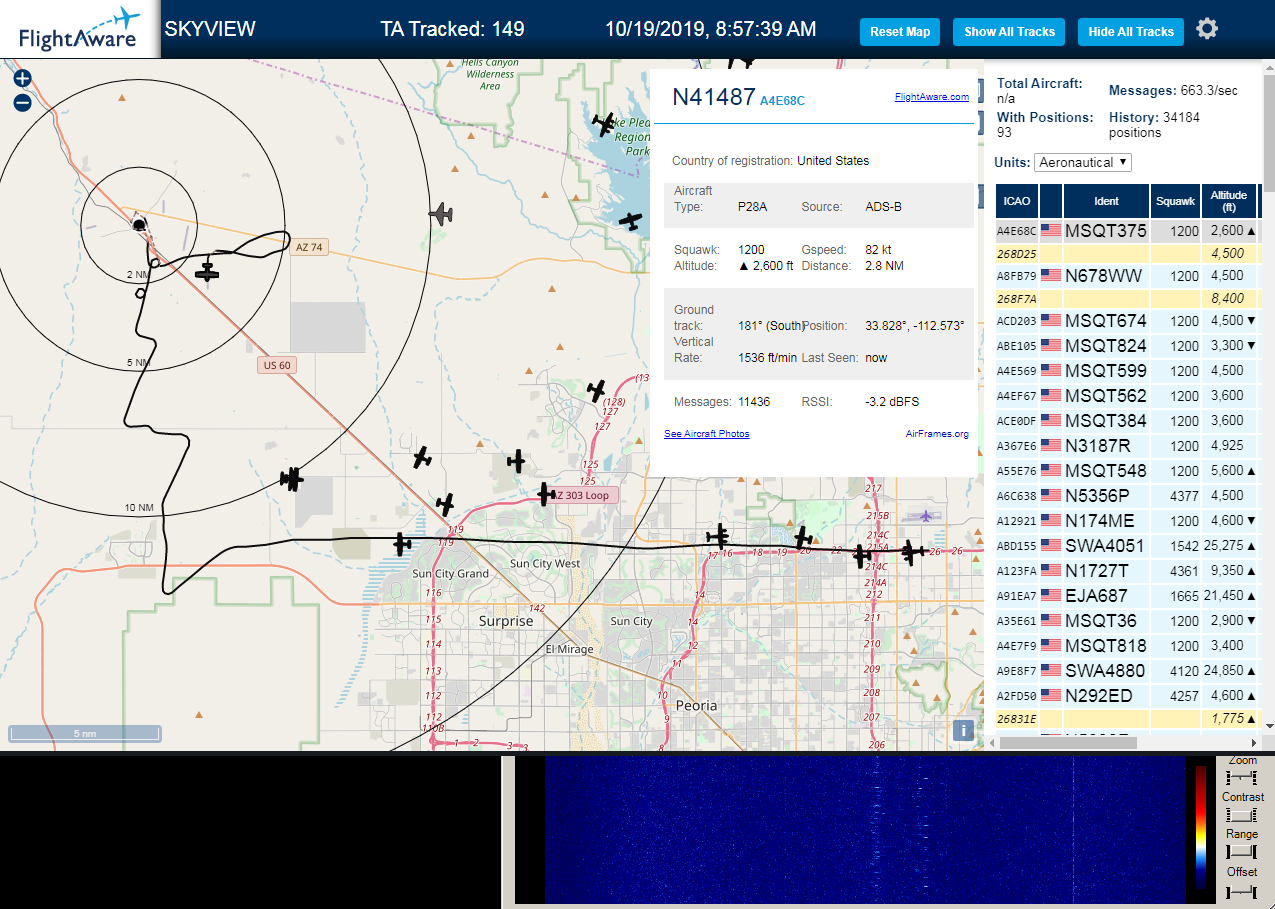Sort table by Squawk column header
The width and height of the screenshot is (1275, 909).
pos(1175,201)
